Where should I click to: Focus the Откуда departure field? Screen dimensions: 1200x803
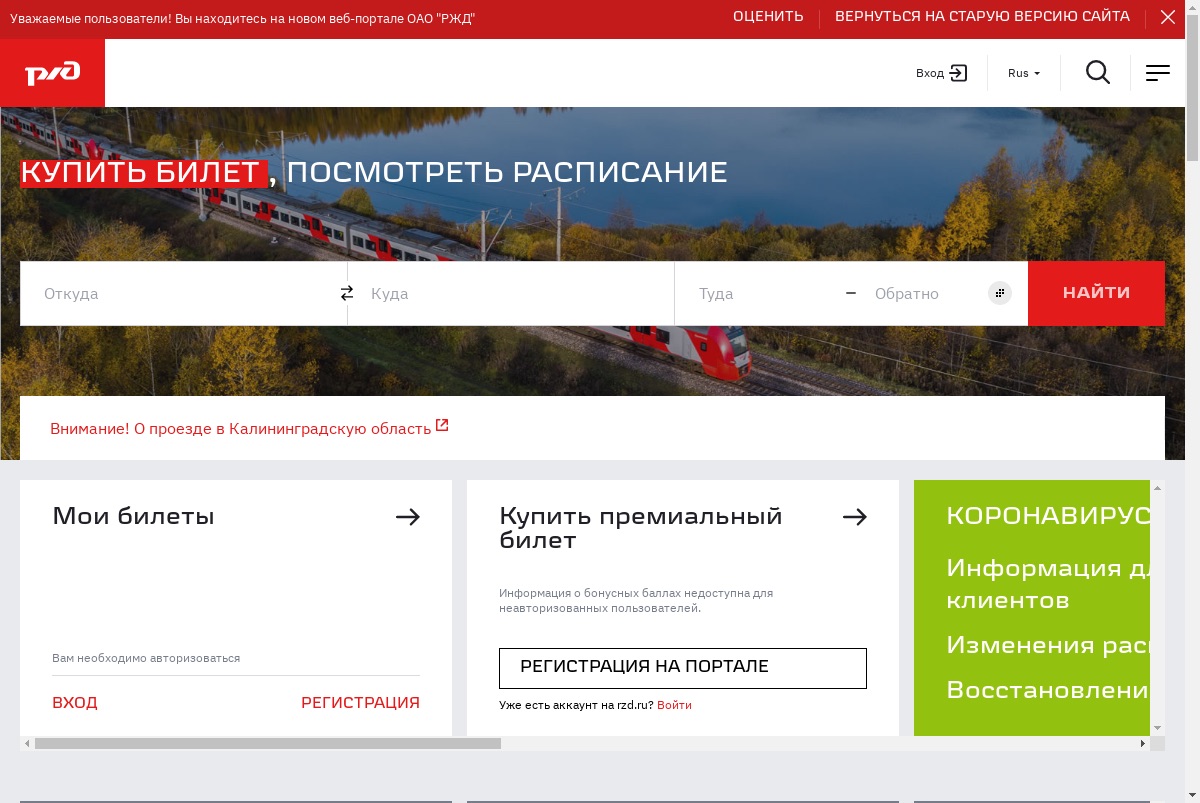tap(183, 293)
